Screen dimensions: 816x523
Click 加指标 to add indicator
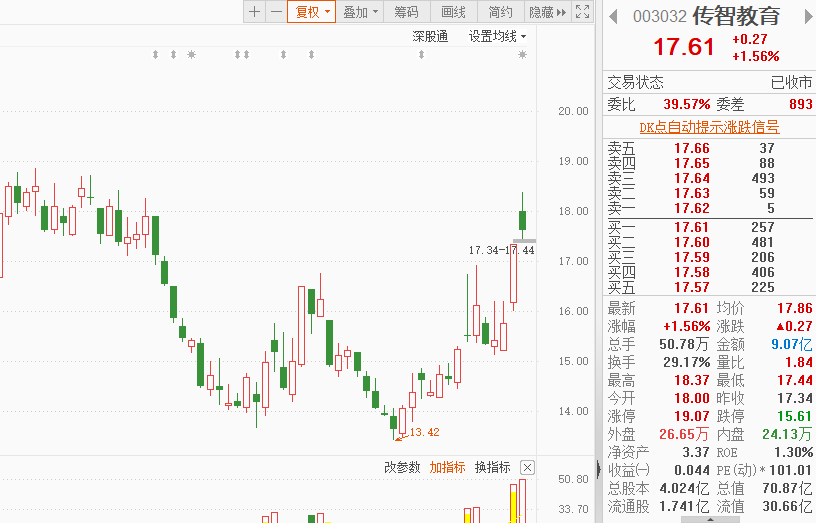tap(448, 467)
